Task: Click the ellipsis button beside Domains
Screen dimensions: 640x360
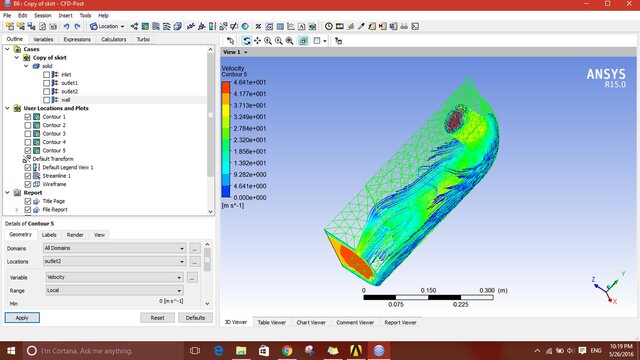Action: coord(195,248)
